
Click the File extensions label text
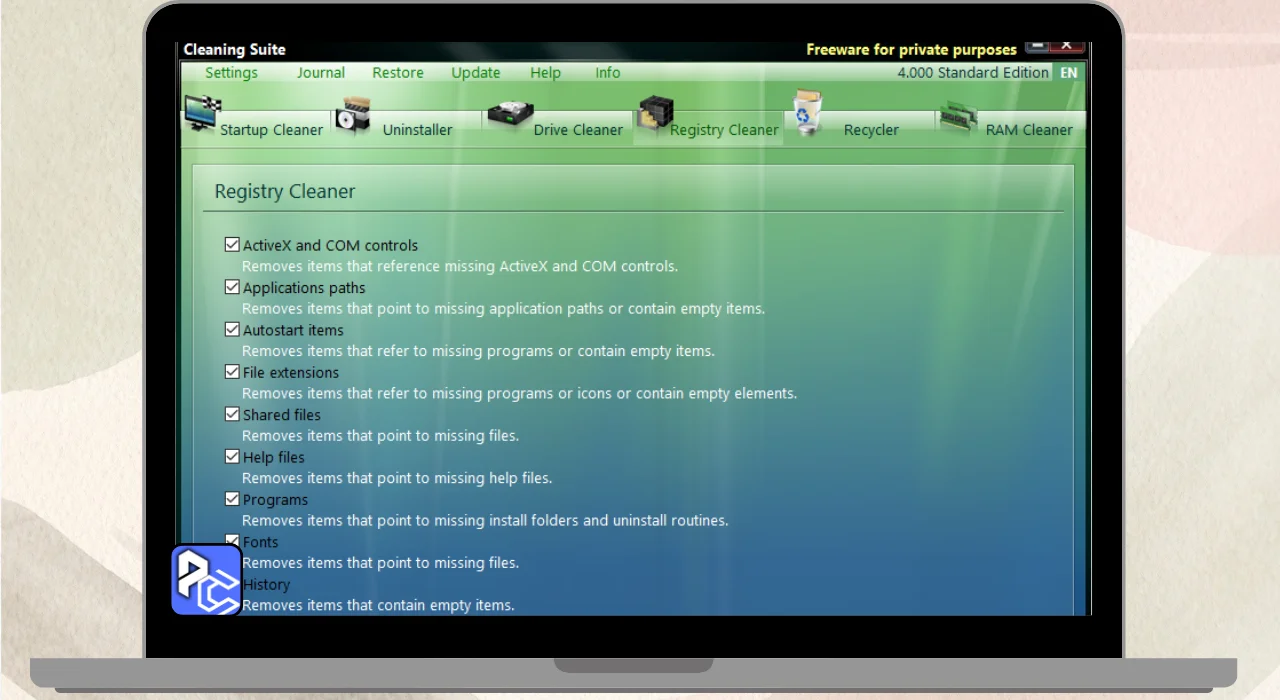[x=291, y=373]
